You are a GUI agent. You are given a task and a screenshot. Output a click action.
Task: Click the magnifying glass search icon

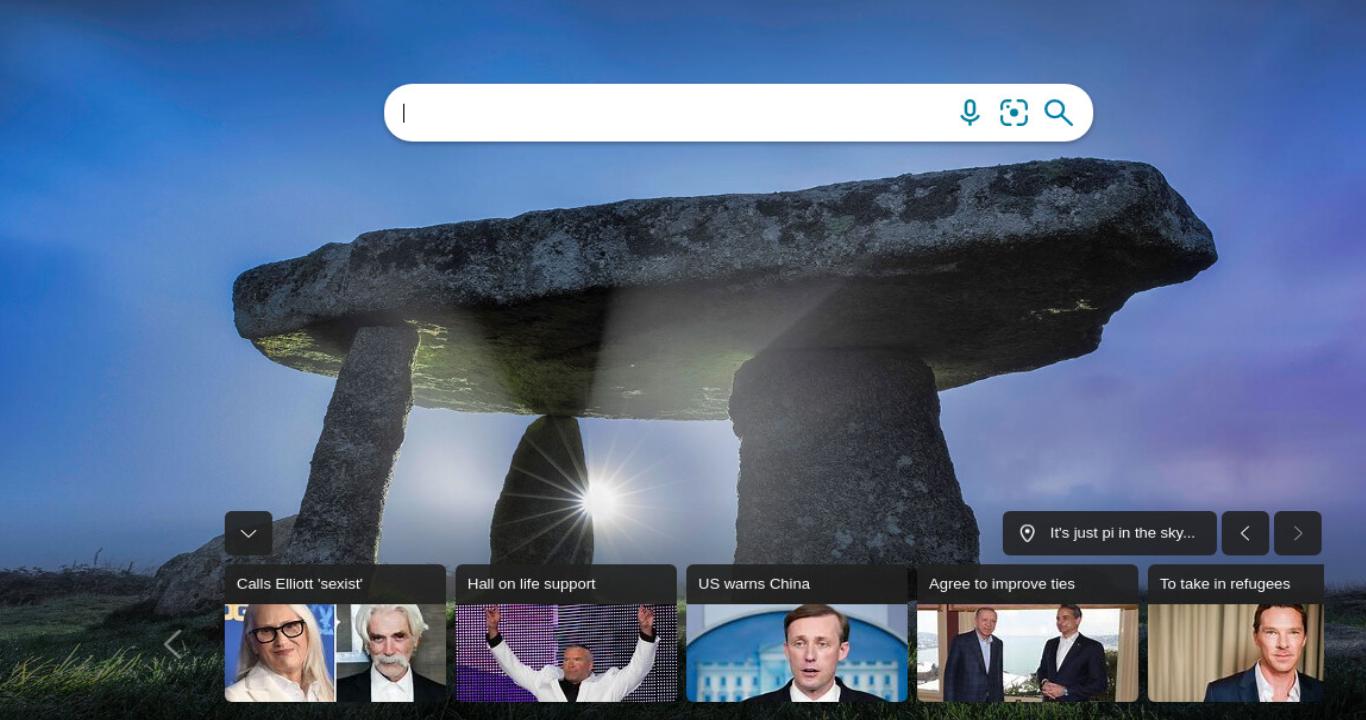point(1058,113)
